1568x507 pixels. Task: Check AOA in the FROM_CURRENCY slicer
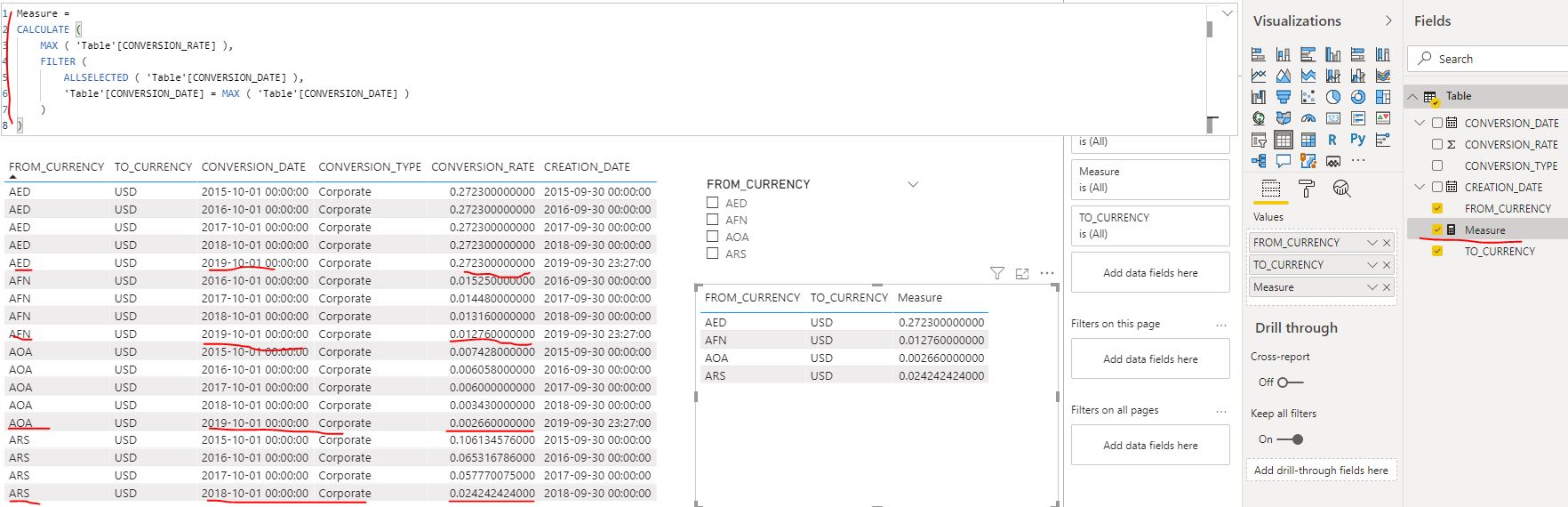[x=712, y=237]
